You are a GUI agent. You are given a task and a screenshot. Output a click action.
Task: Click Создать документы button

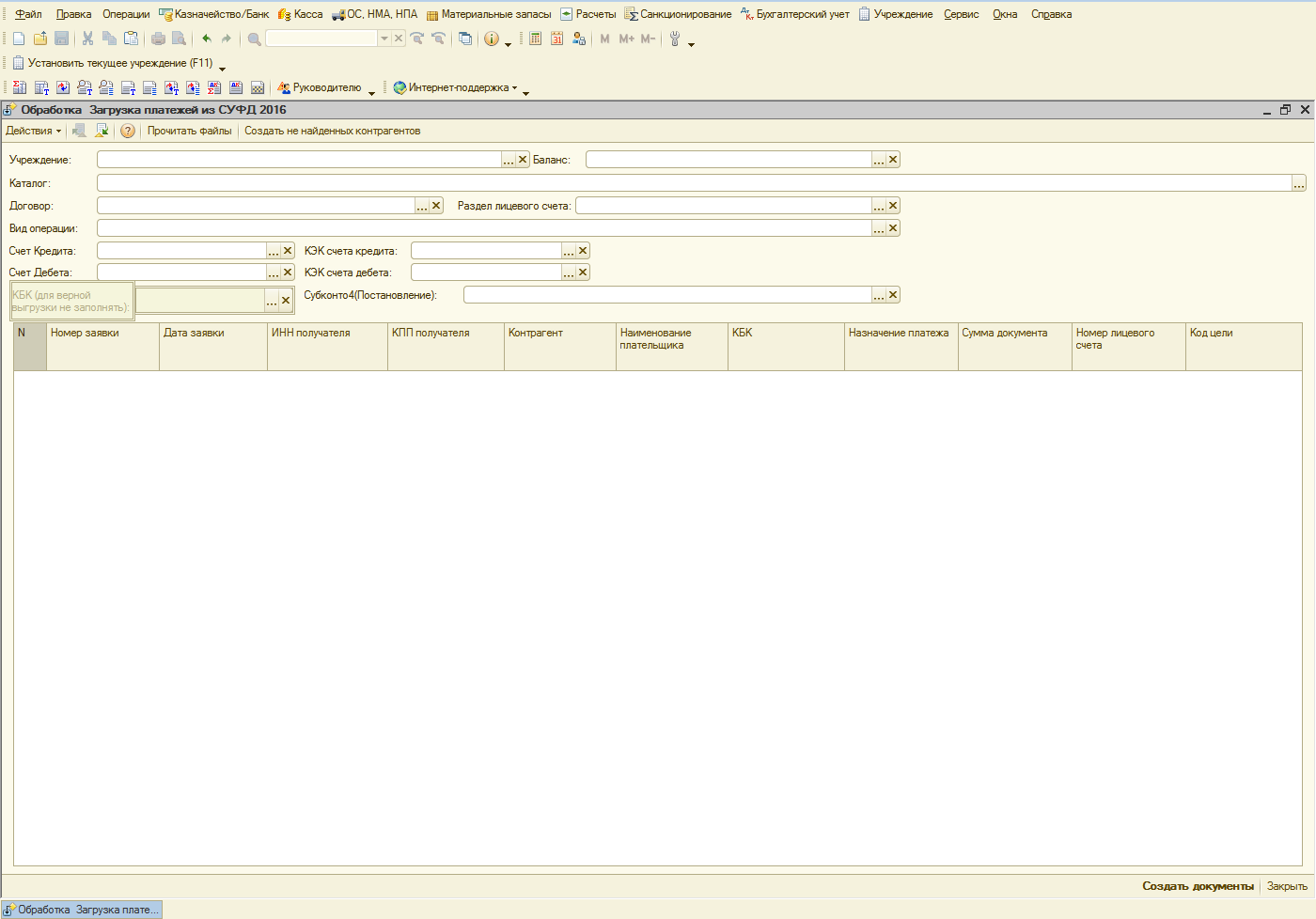coord(1198,886)
